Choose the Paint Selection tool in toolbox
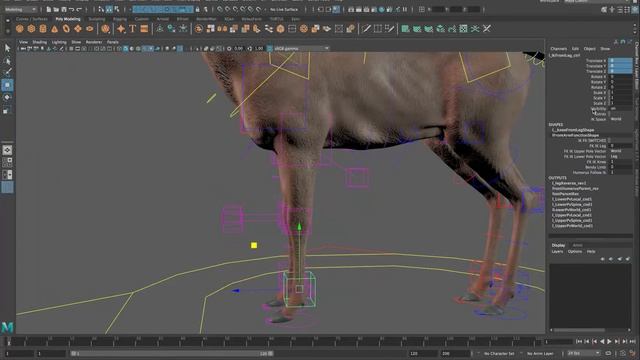 pyautogui.click(x=7, y=73)
